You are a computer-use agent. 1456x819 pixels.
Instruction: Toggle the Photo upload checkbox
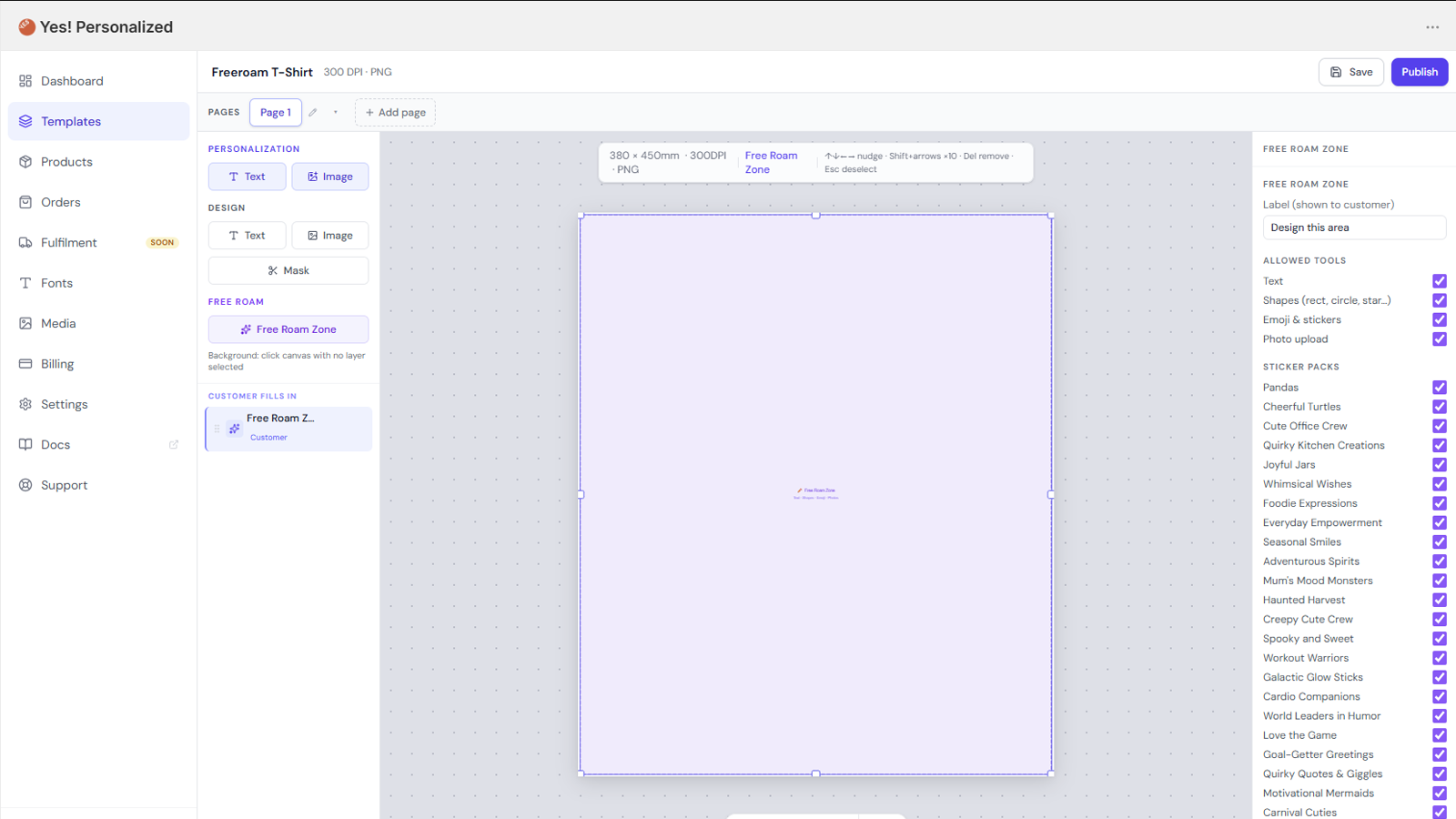click(x=1440, y=339)
